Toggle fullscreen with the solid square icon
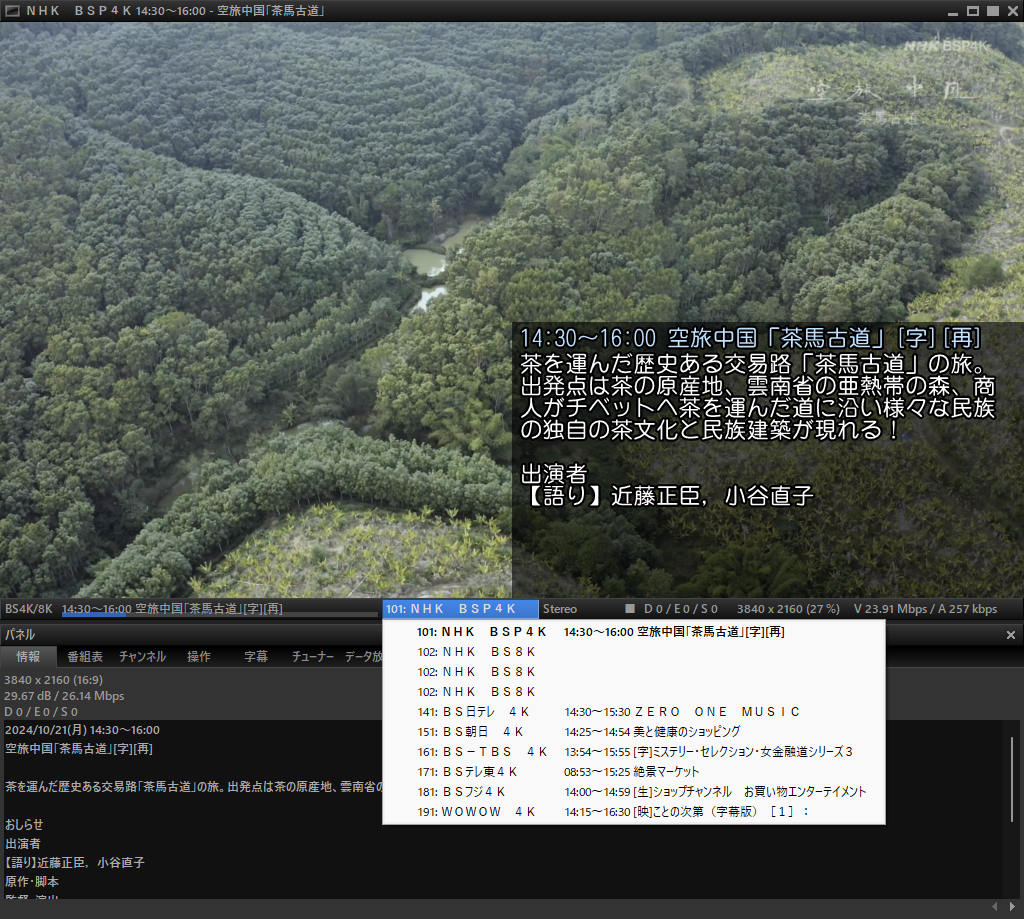This screenshot has height=919, width=1024. pyautogui.click(x=993, y=11)
